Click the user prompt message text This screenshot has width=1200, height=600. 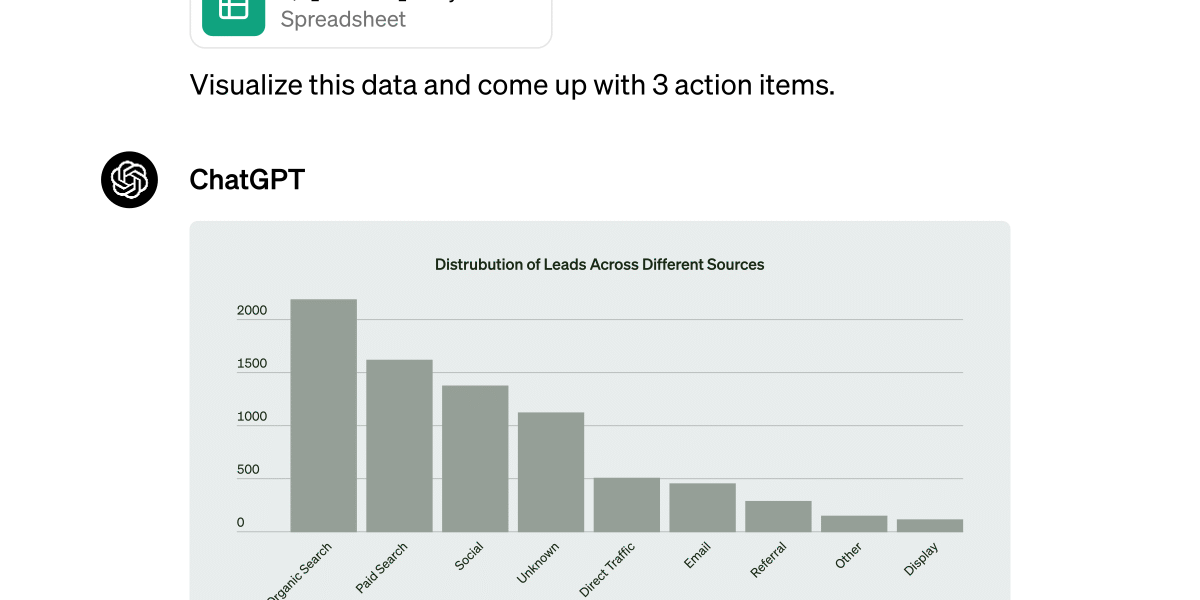pyautogui.click(x=512, y=85)
